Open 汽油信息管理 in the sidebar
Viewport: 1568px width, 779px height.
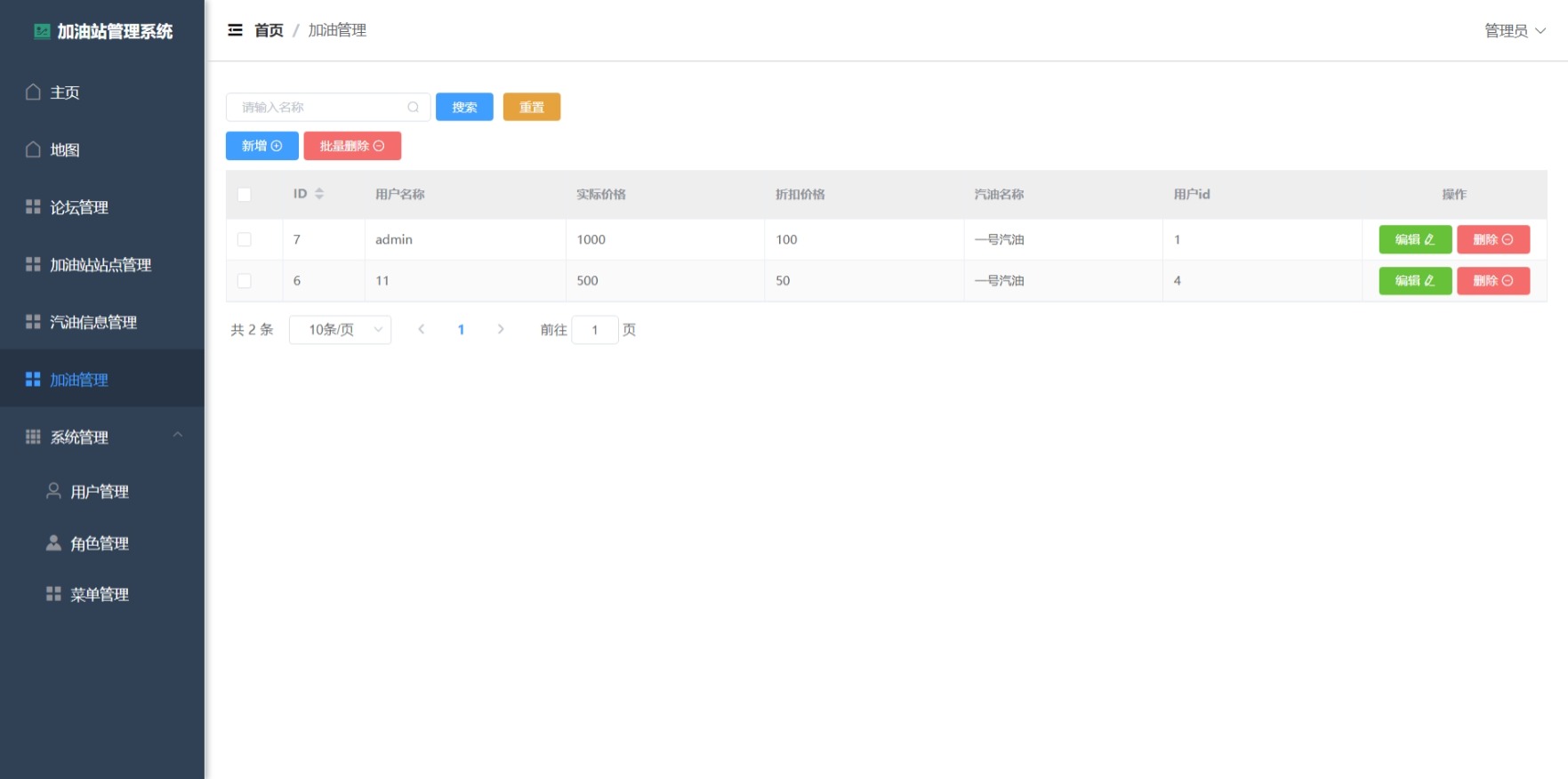pyautogui.click(x=102, y=321)
